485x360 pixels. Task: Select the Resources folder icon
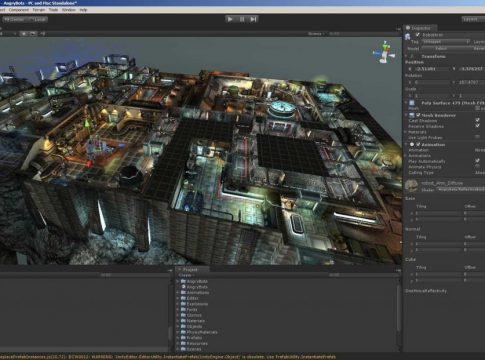[x=183, y=343]
